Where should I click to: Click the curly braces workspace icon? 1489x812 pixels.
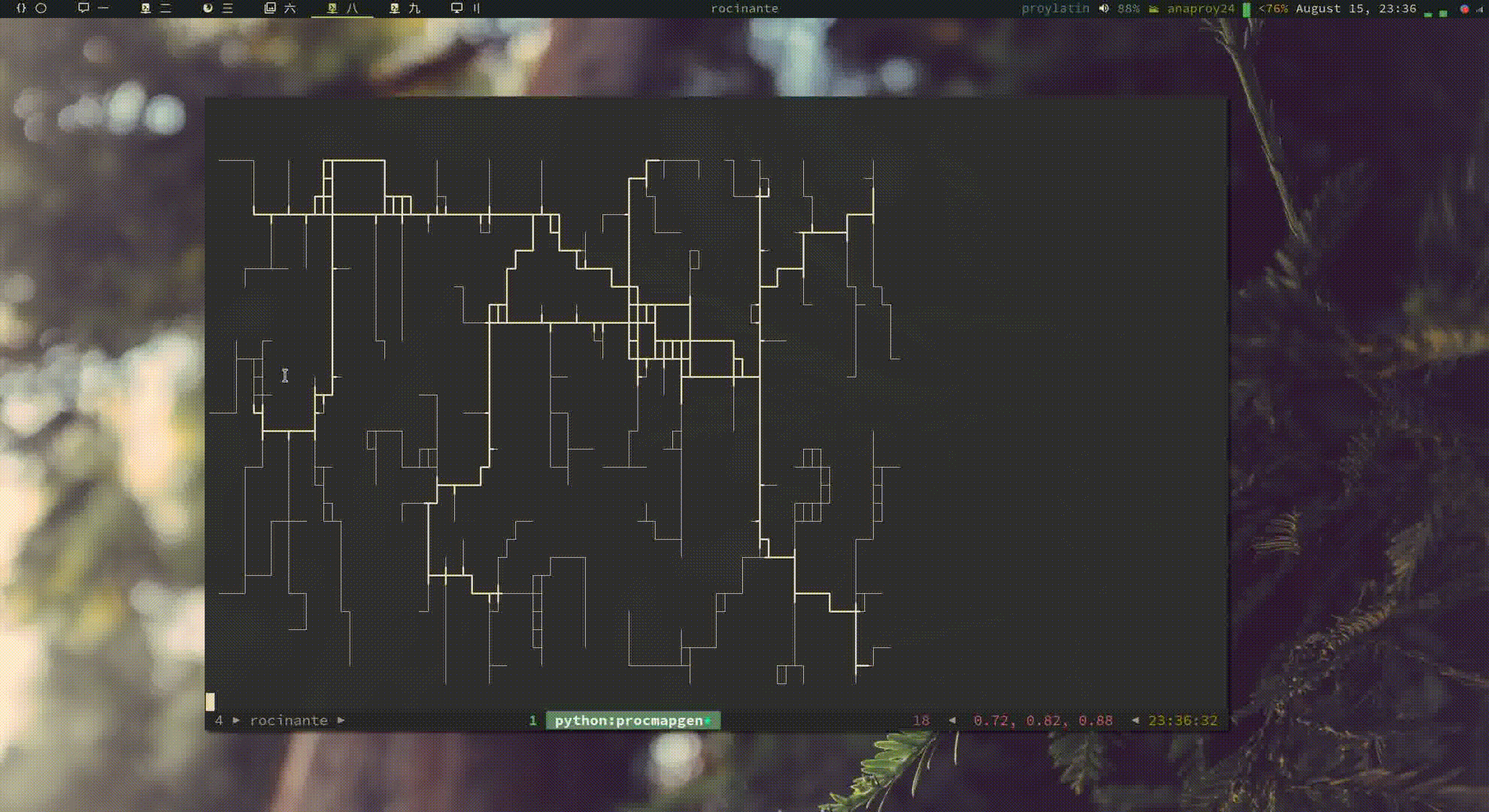(x=21, y=8)
